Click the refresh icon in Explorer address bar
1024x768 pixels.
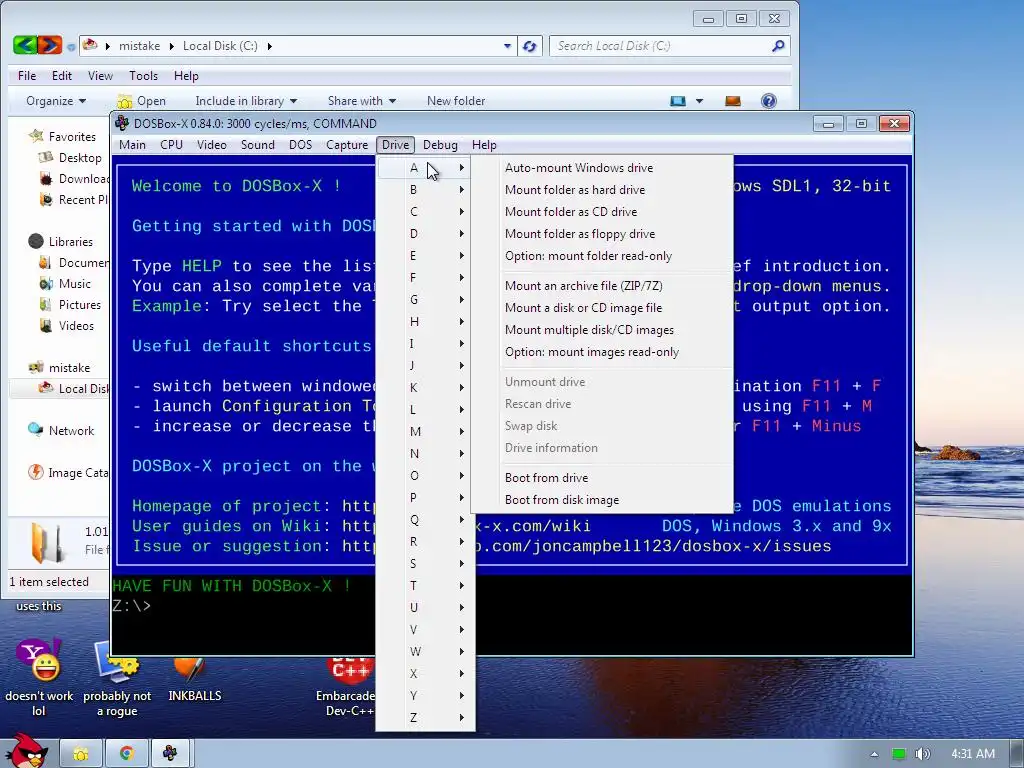(x=530, y=46)
